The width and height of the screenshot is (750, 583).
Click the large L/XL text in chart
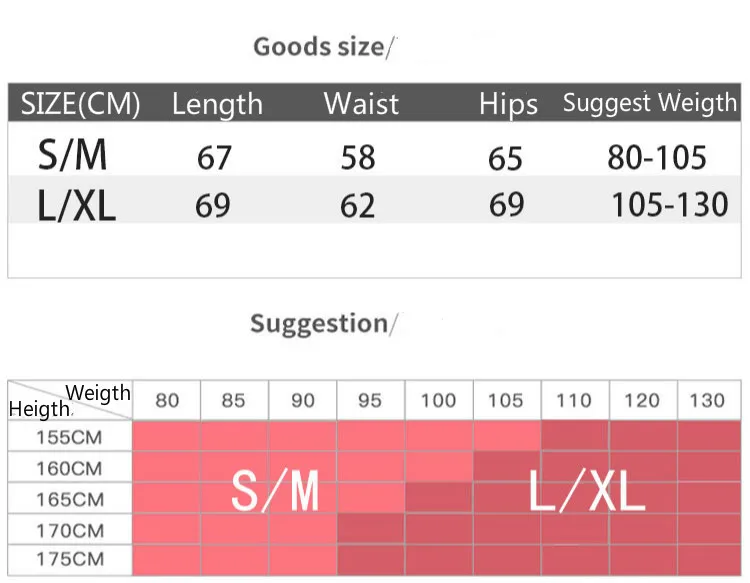click(x=587, y=490)
